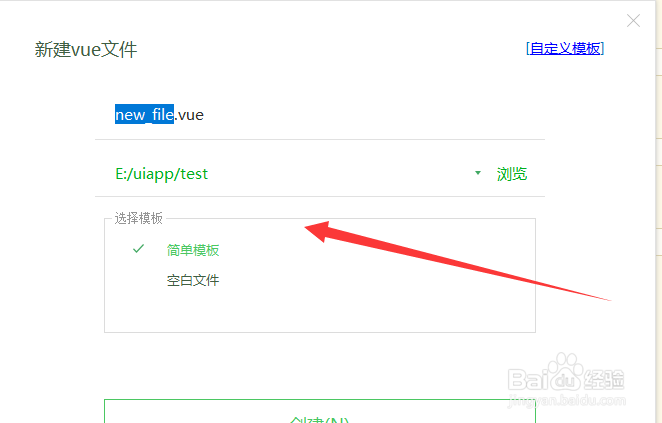Image resolution: width=662 pixels, height=423 pixels.
Task: Select the 空白文件 template
Action: click(193, 280)
